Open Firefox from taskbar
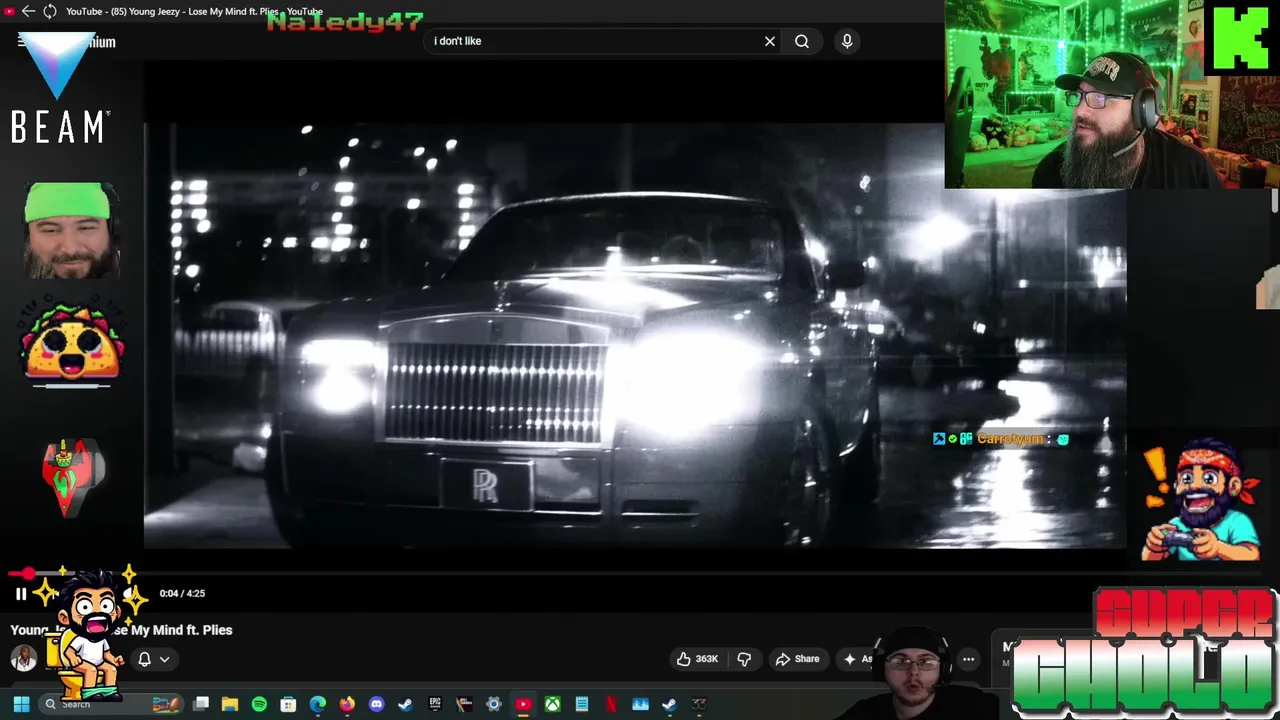 pyautogui.click(x=347, y=704)
